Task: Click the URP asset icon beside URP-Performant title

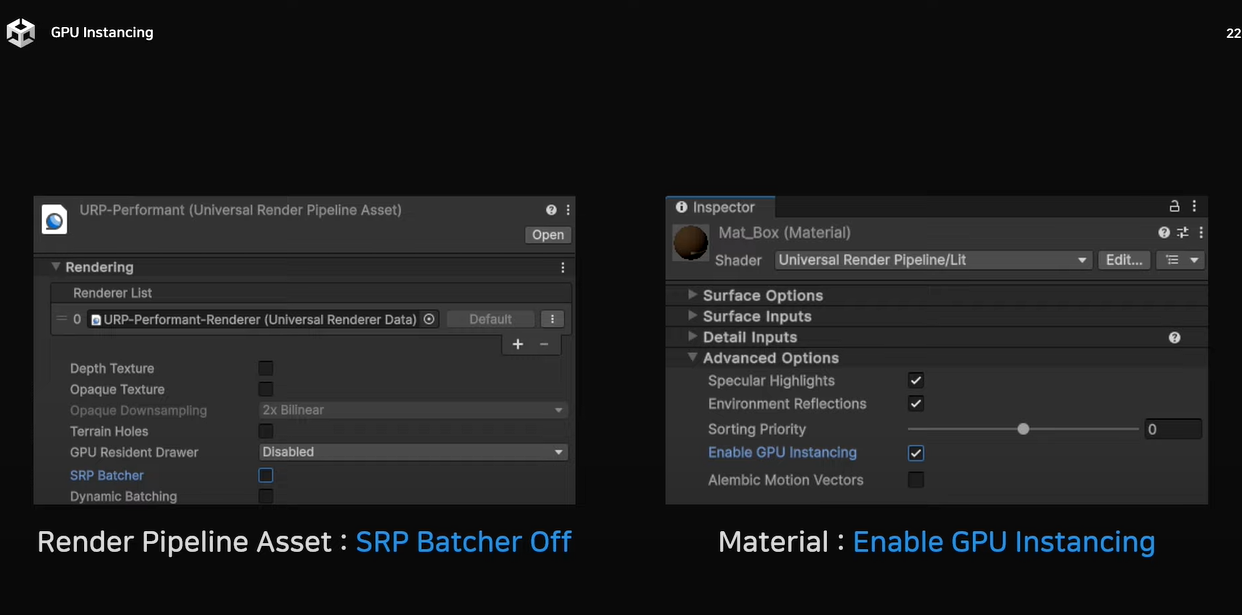Action: pyautogui.click(x=54, y=220)
